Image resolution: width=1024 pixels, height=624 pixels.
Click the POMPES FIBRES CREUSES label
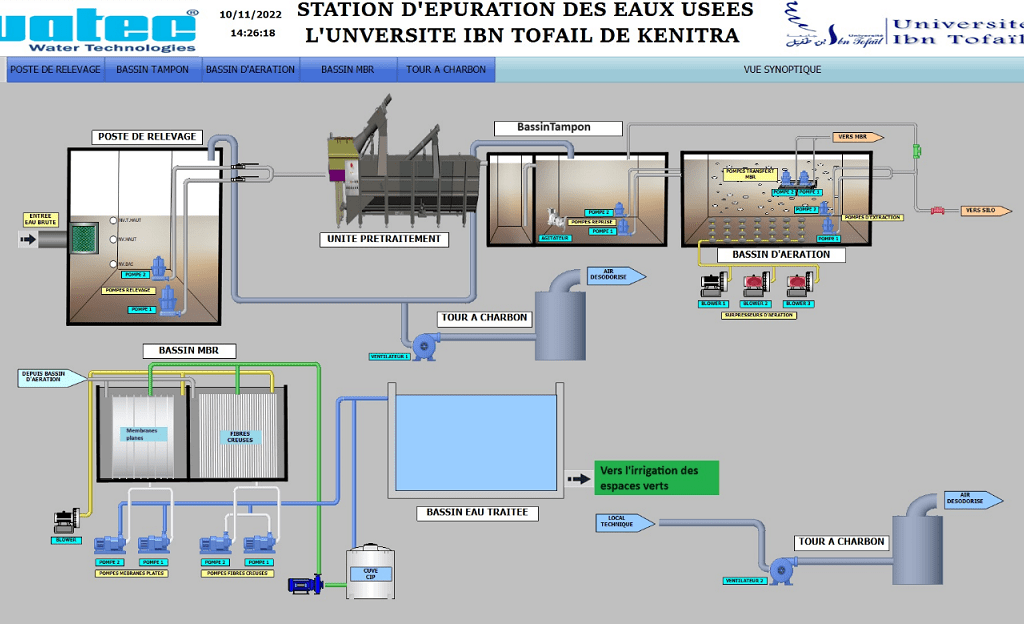(237, 574)
